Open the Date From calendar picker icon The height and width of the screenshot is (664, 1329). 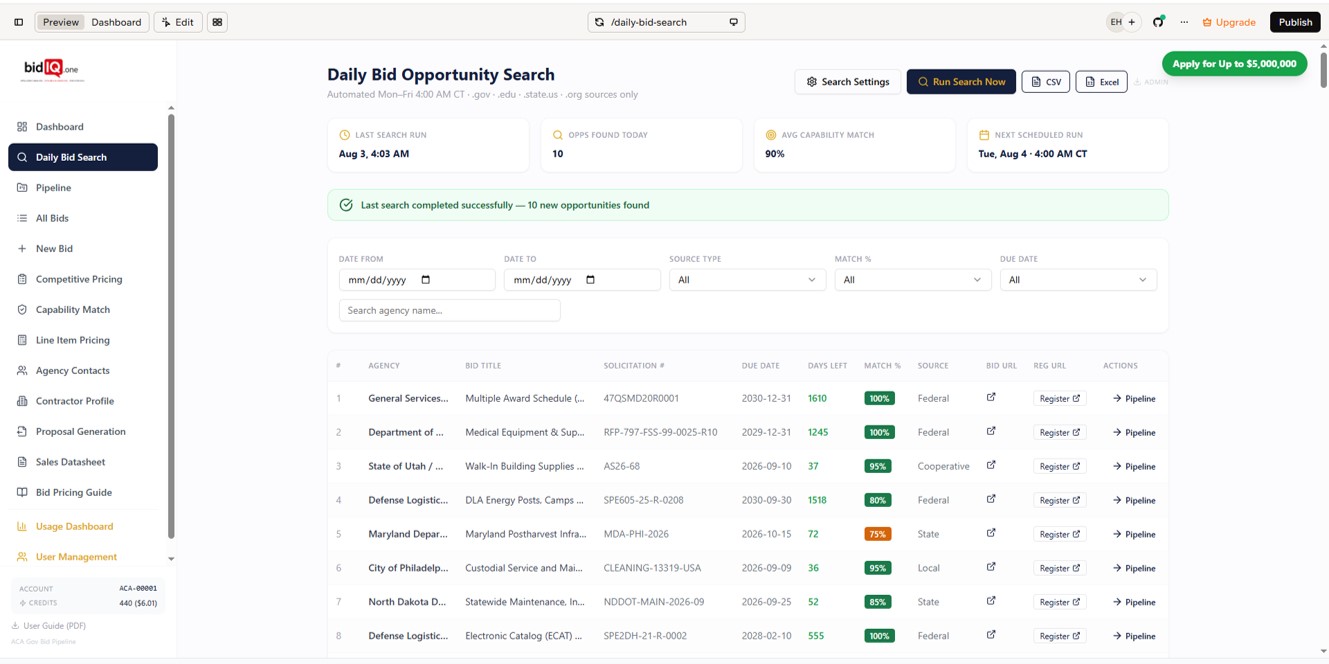[426, 280]
